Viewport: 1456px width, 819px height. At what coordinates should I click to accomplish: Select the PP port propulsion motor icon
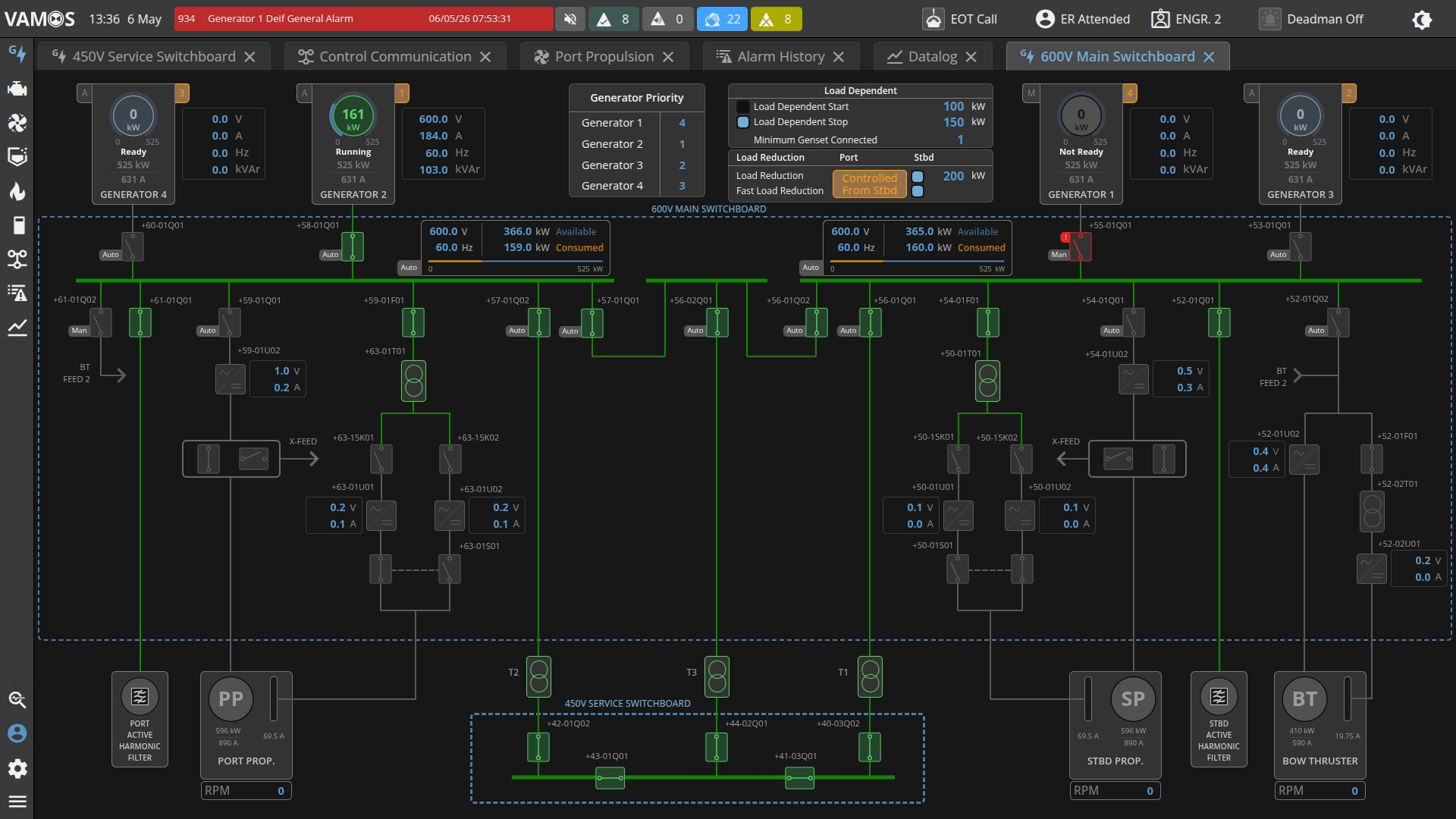(231, 698)
